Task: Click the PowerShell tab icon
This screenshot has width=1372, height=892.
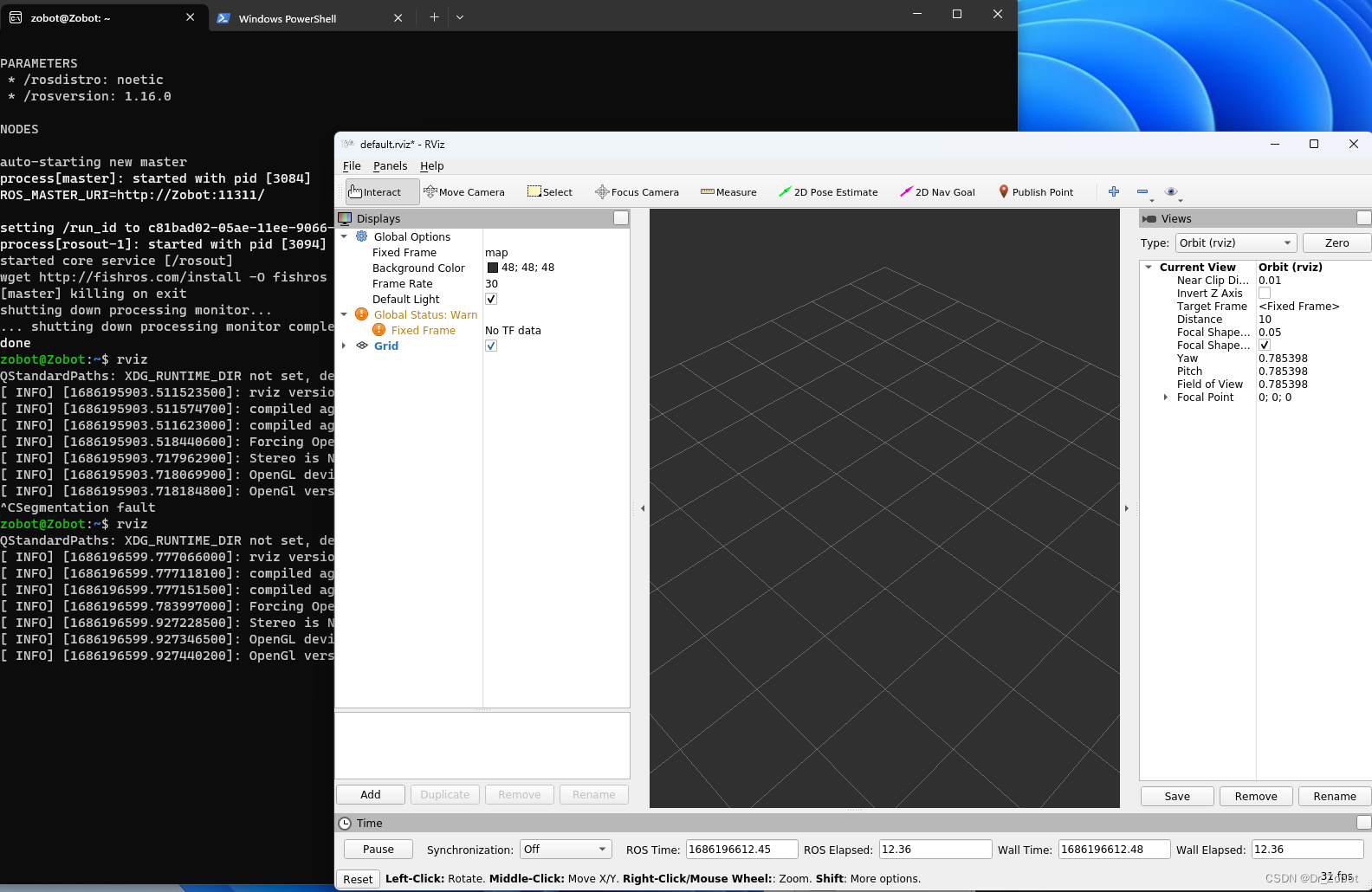Action: [x=223, y=18]
